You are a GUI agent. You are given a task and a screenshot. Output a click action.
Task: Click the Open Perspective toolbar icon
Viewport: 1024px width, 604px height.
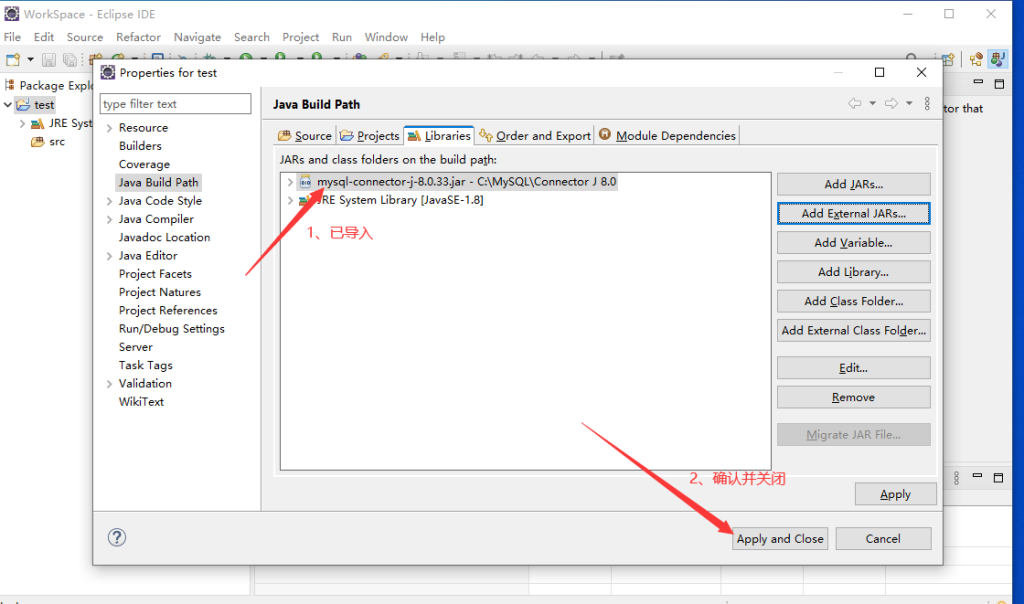[948, 60]
